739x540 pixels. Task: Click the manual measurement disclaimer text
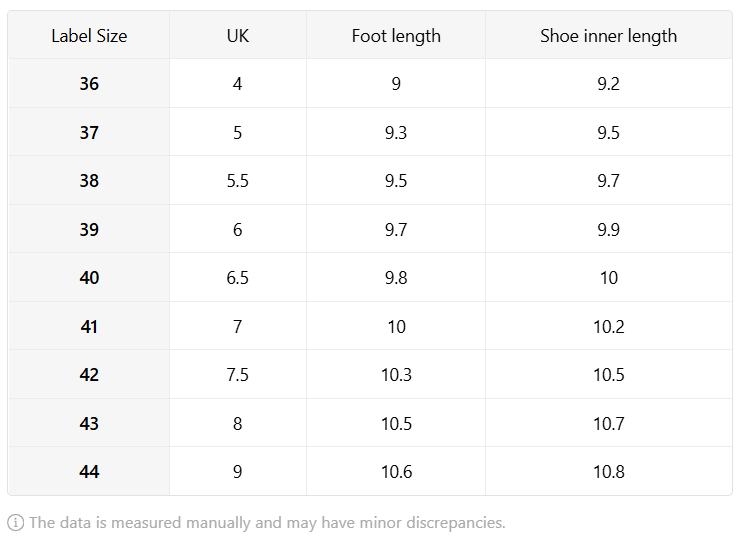(267, 523)
